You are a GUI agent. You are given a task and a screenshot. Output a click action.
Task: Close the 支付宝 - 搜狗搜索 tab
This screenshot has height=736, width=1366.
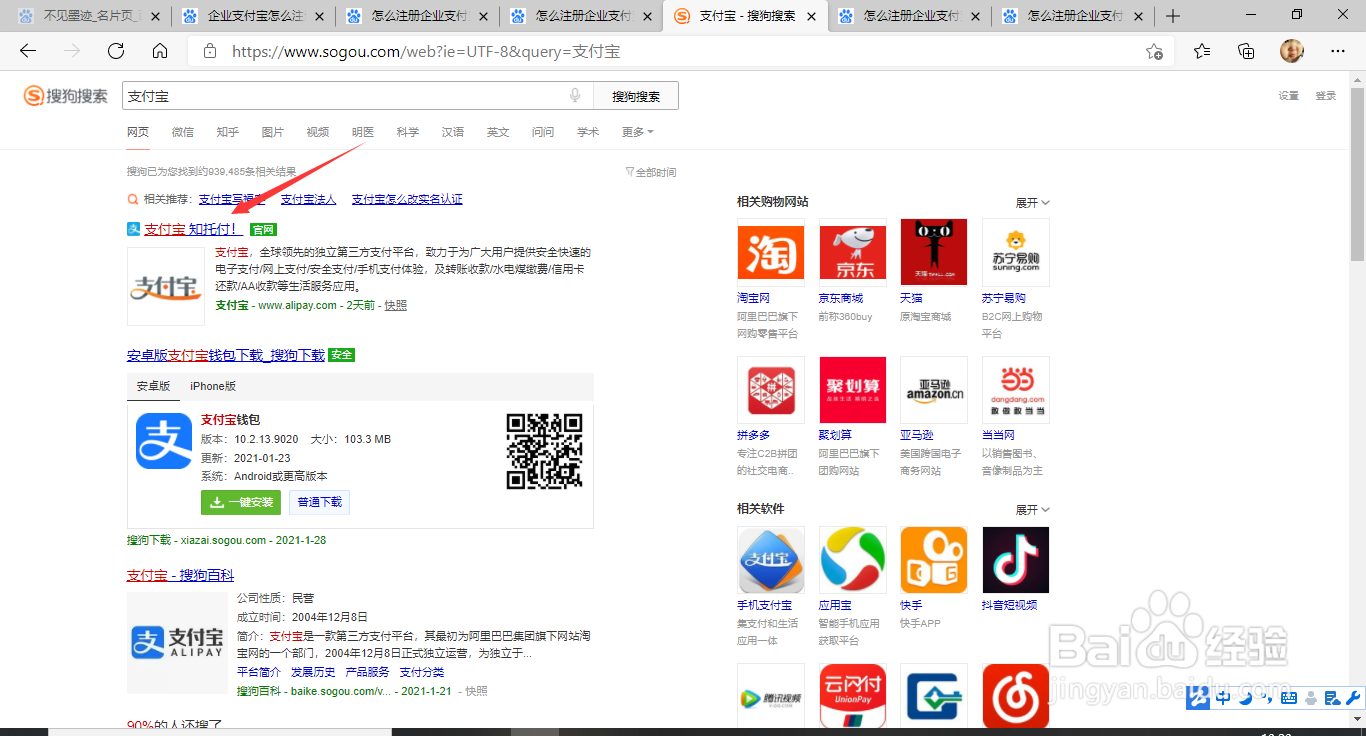click(x=811, y=16)
